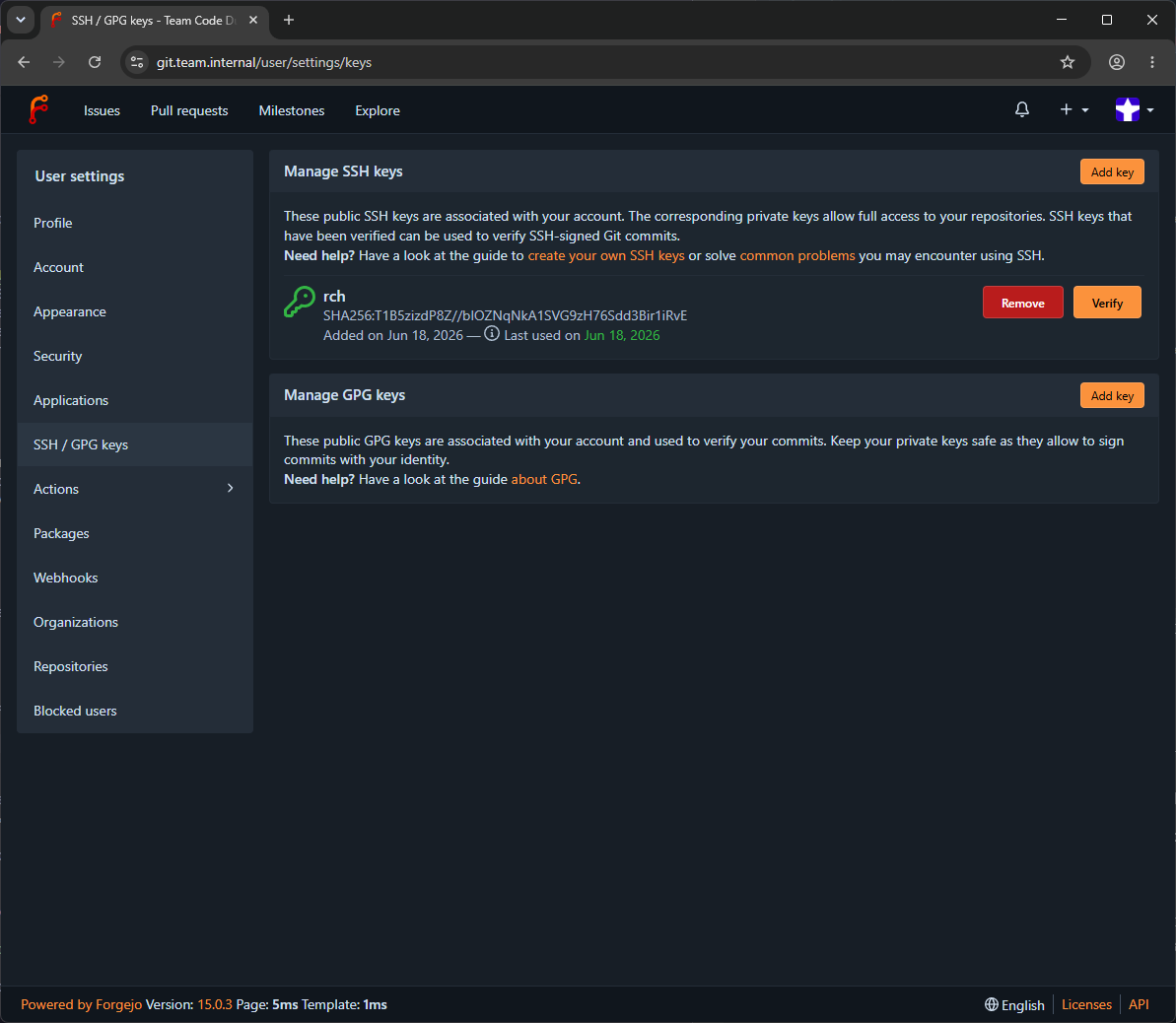The image size is (1176, 1023).
Task: Open the browser three-dot menu
Action: point(1152,62)
